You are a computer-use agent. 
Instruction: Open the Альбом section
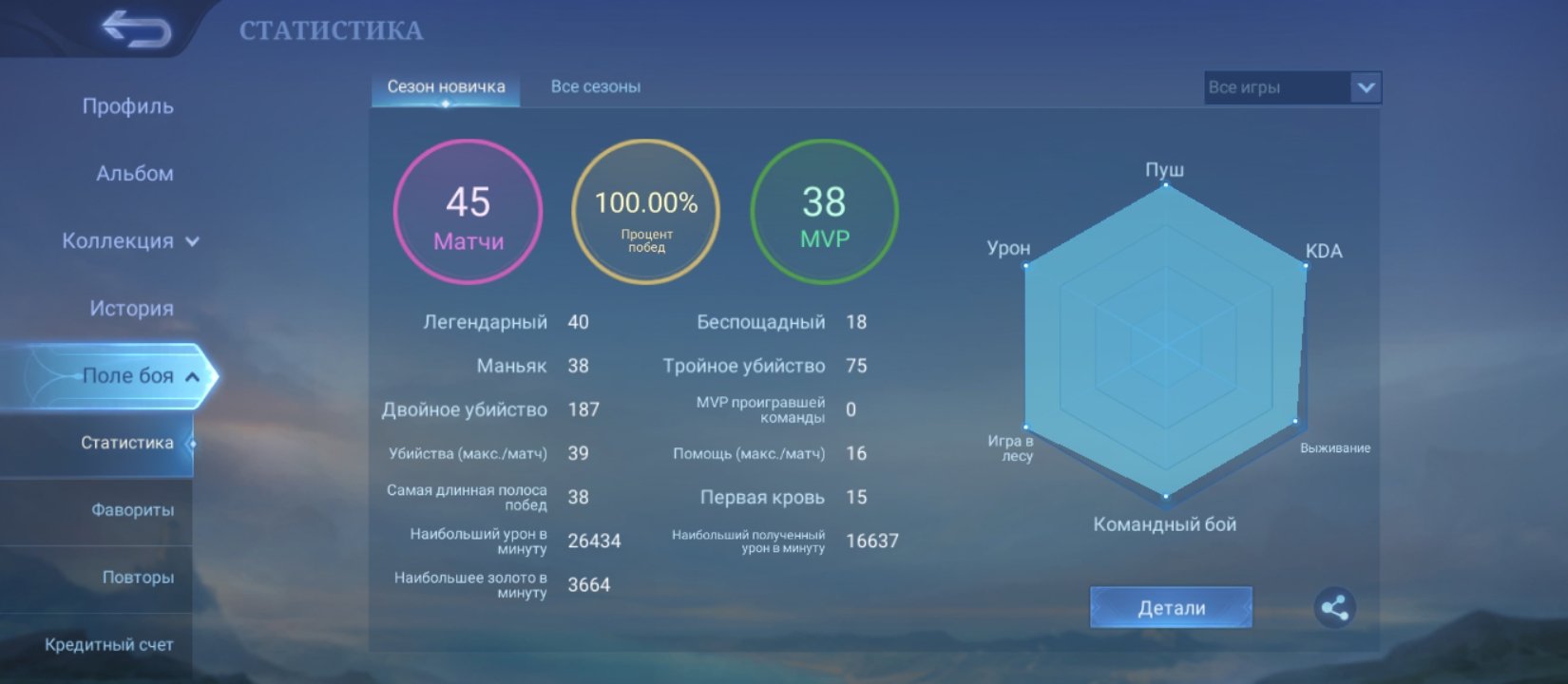(135, 174)
